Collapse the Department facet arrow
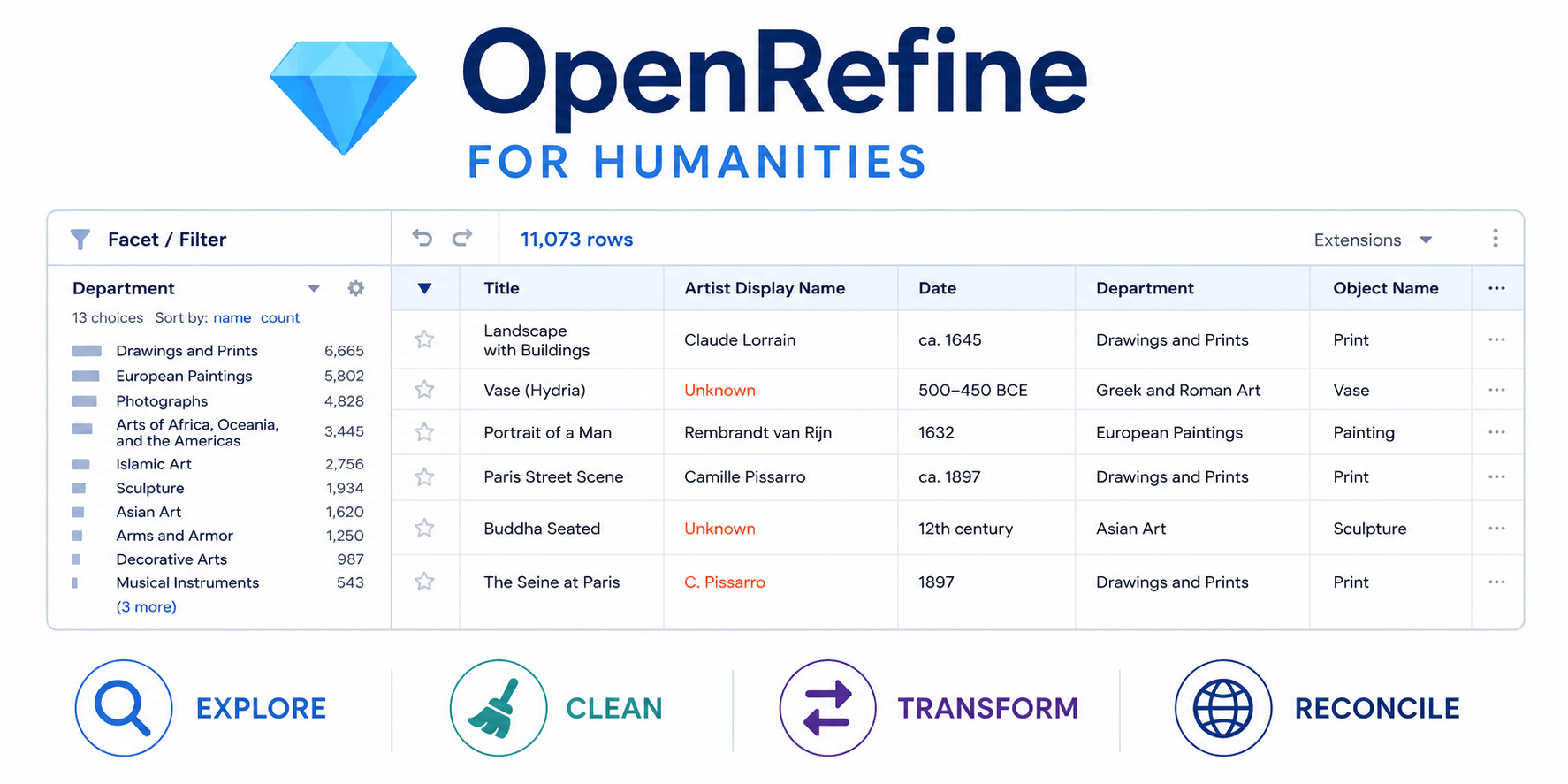This screenshot has height=784, width=1568. click(314, 289)
